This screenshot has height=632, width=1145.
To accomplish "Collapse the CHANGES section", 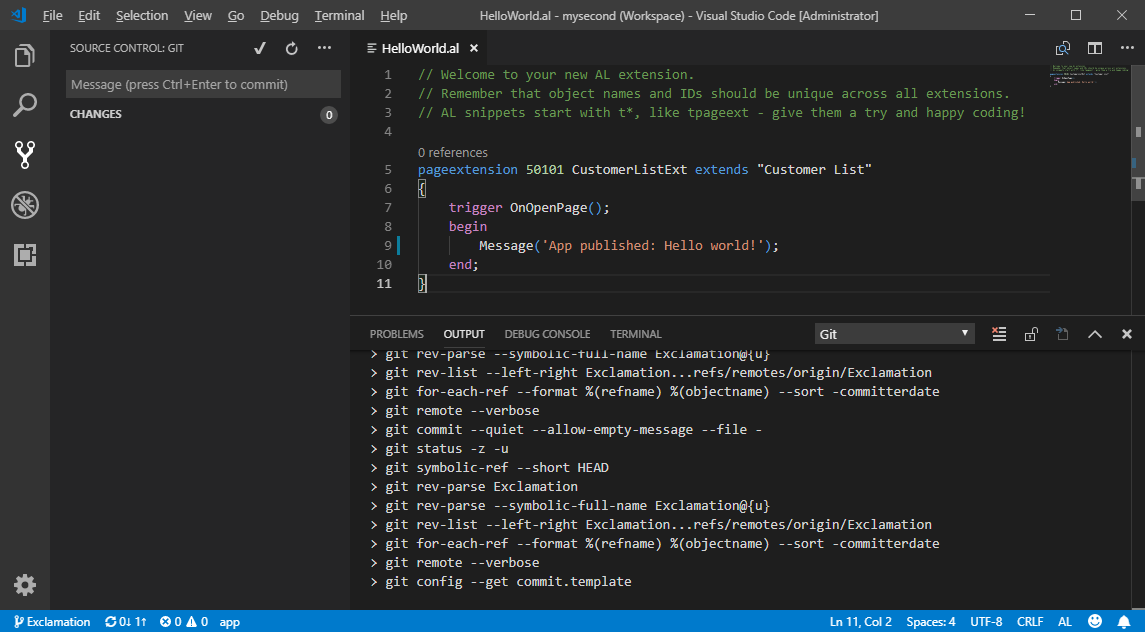I will click(x=96, y=115).
